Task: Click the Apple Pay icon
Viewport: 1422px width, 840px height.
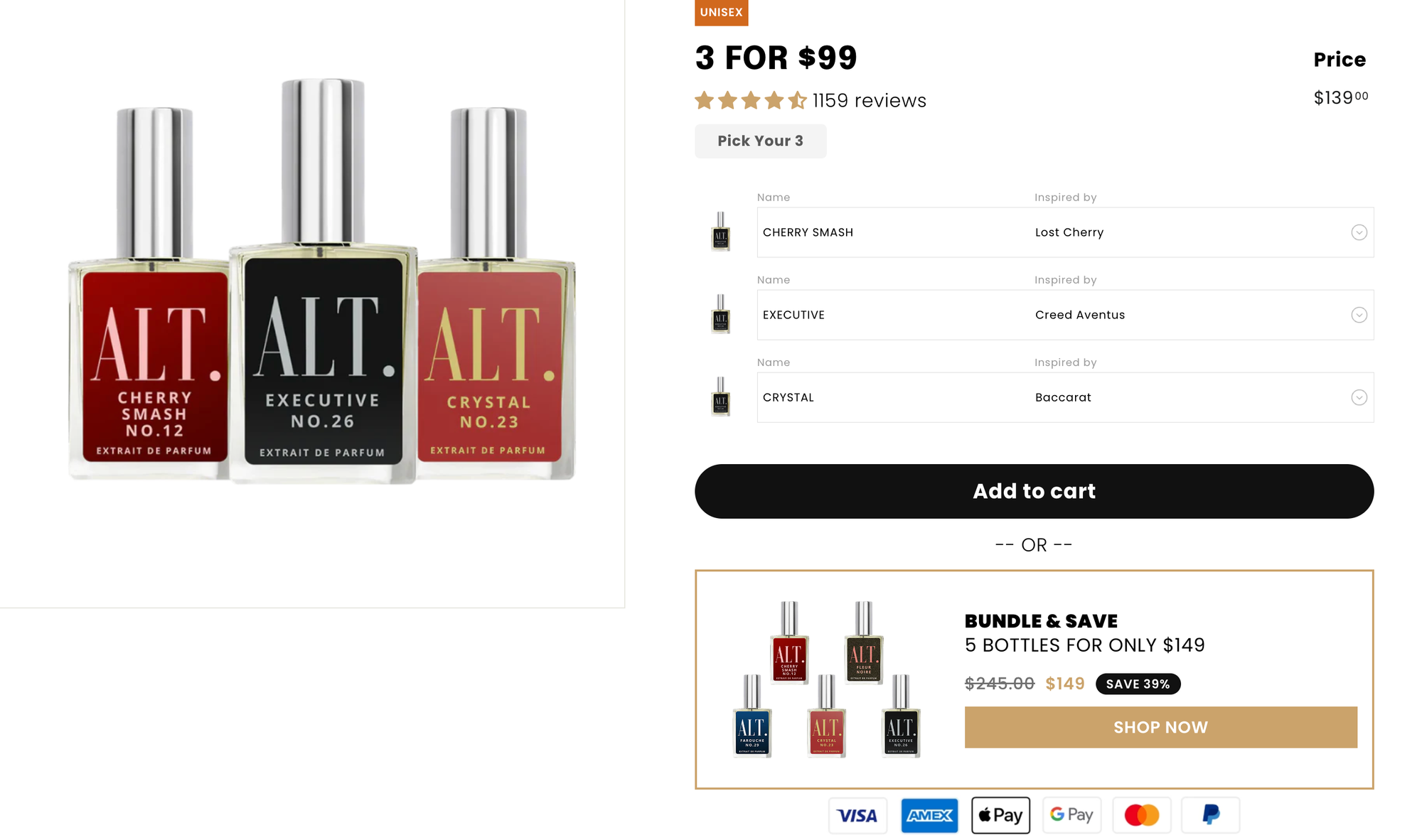Action: point(1000,815)
